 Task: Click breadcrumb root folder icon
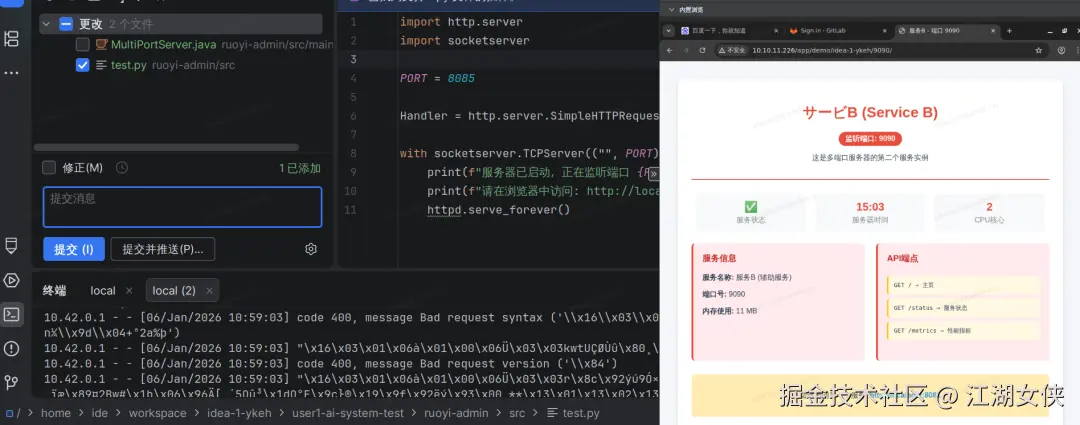point(9,413)
